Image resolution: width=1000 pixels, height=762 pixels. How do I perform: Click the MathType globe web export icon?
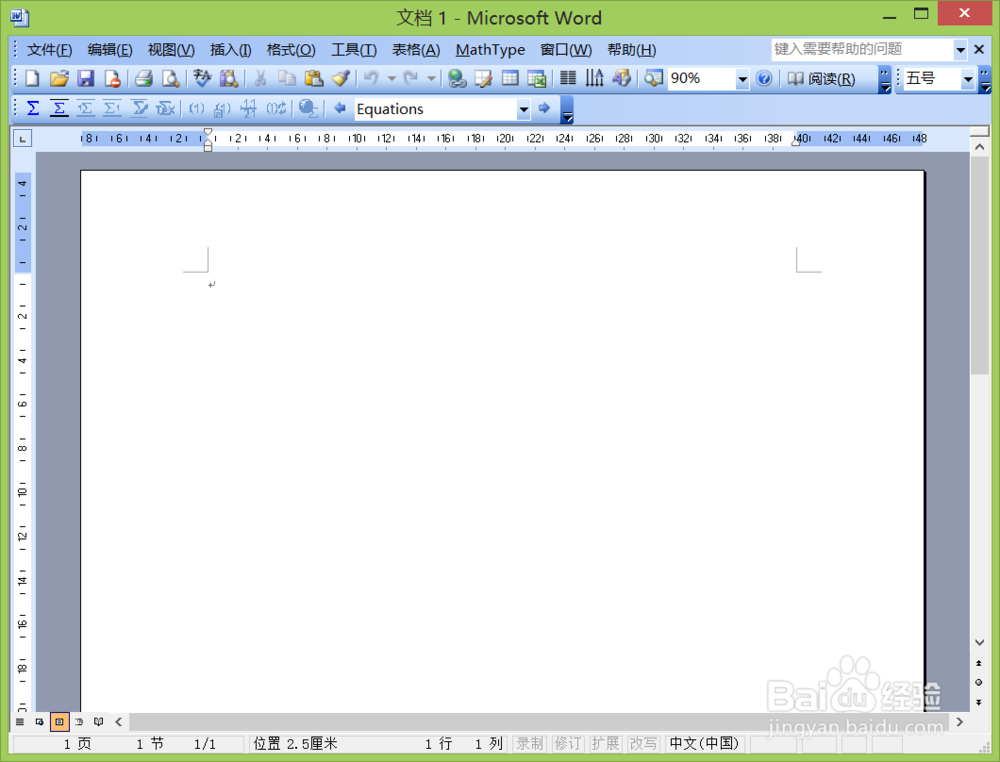309,109
